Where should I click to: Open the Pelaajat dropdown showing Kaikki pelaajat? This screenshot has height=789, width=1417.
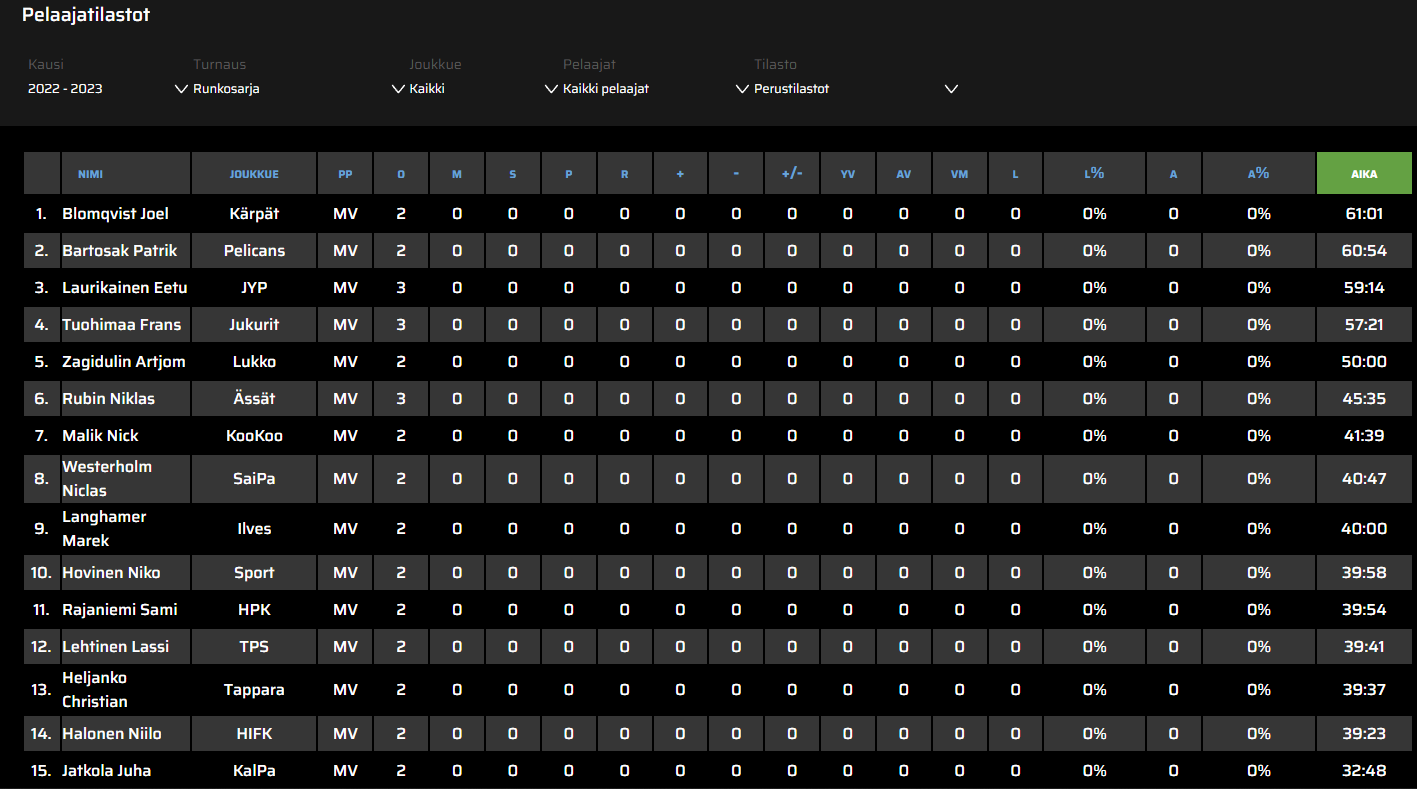pyautogui.click(x=655, y=89)
